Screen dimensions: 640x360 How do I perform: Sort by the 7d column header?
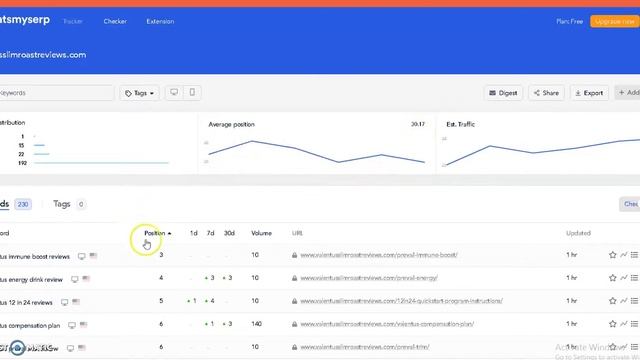tap(210, 233)
